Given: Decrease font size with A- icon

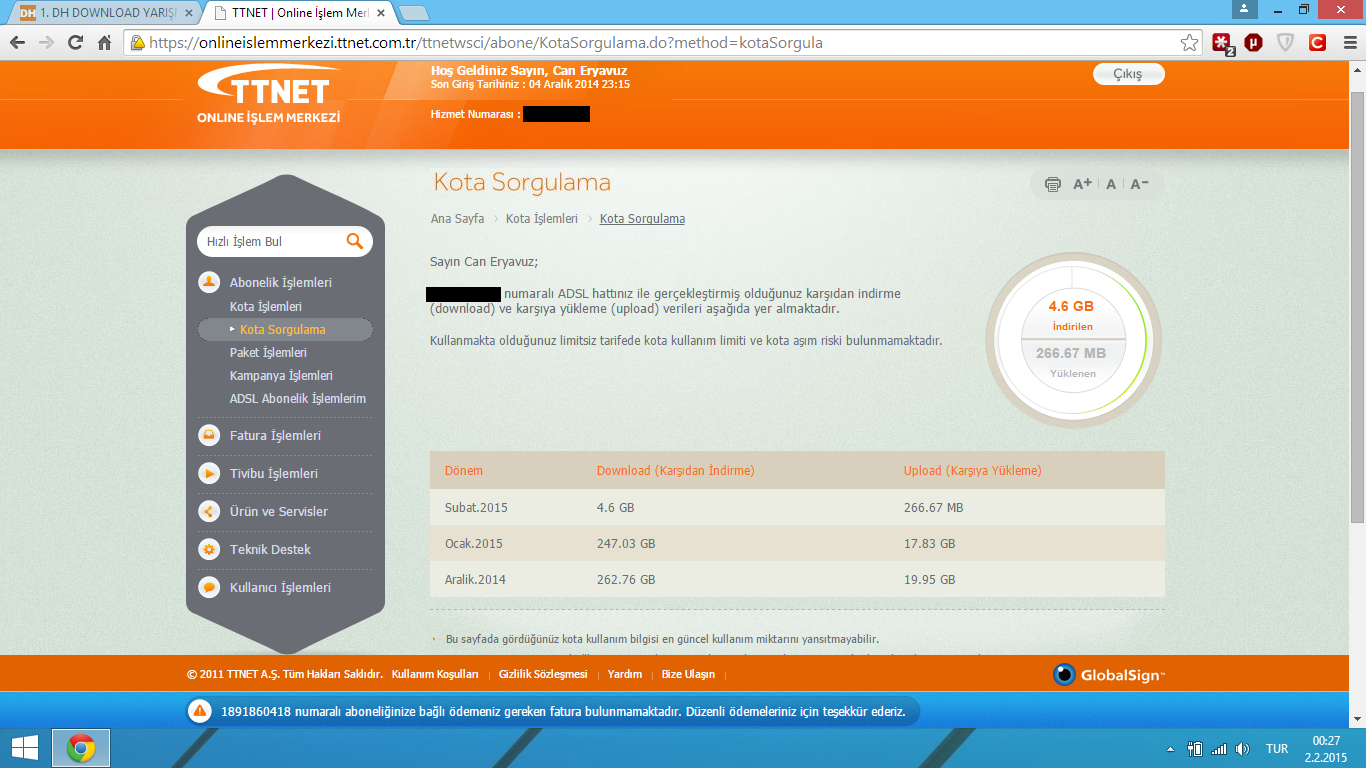Looking at the screenshot, I should (x=1139, y=184).
